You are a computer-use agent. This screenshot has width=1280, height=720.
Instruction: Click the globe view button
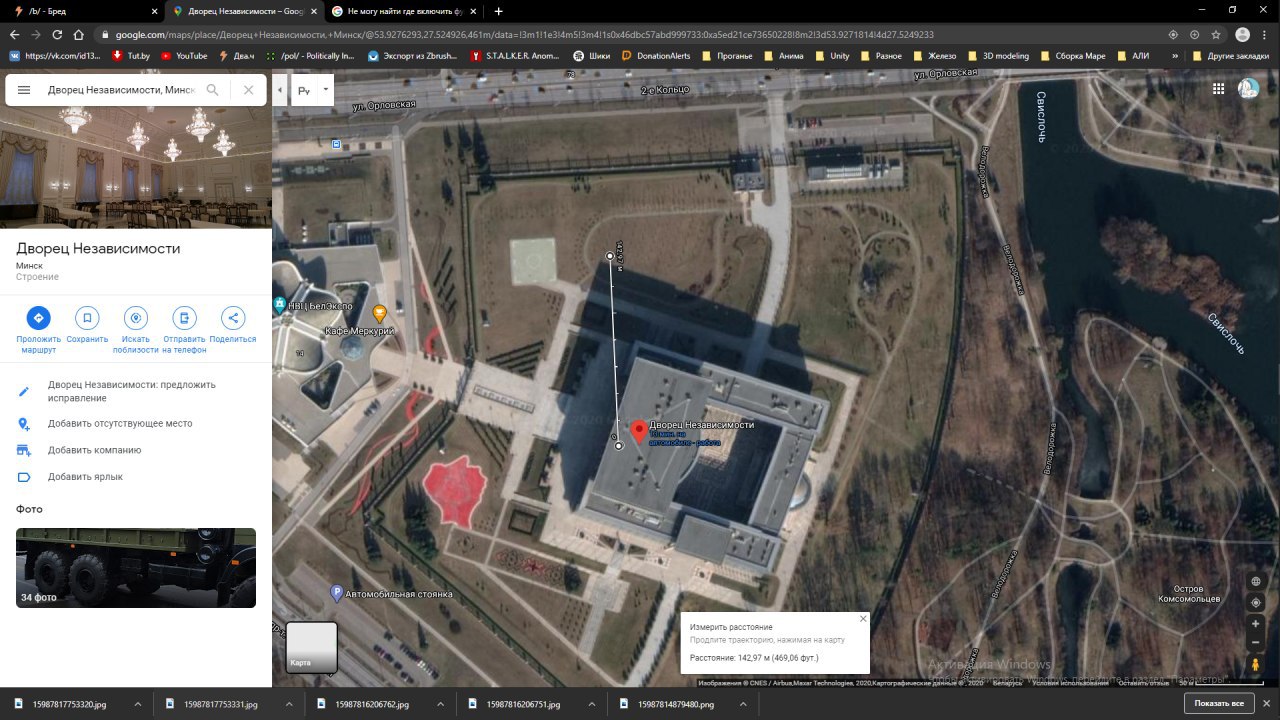(x=1256, y=582)
